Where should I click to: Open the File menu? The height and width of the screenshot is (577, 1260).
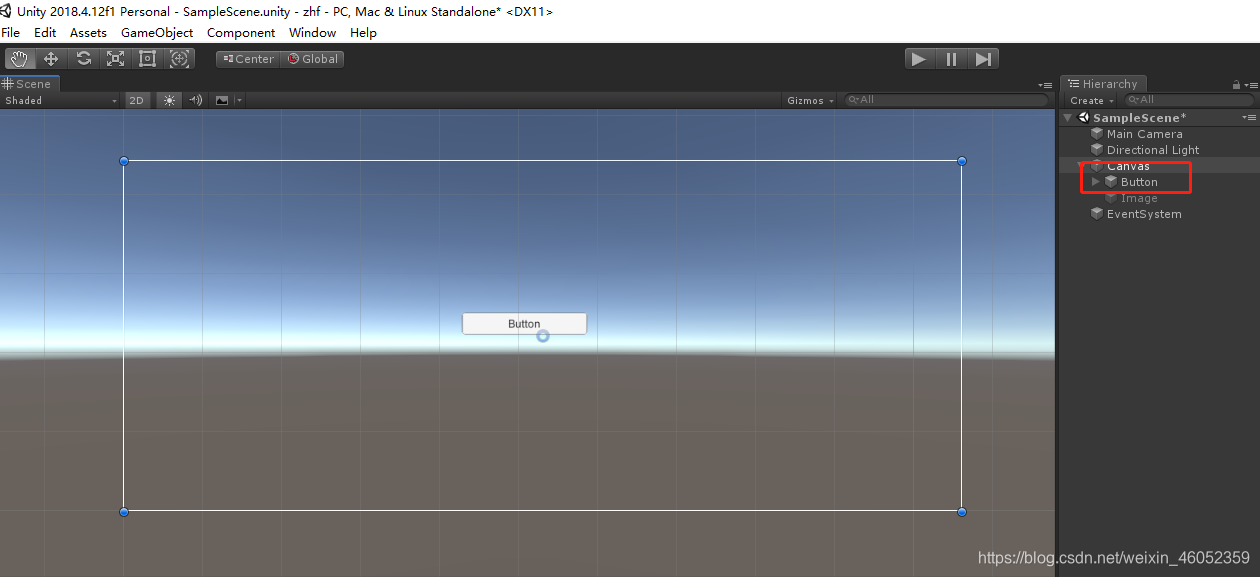click(x=11, y=32)
